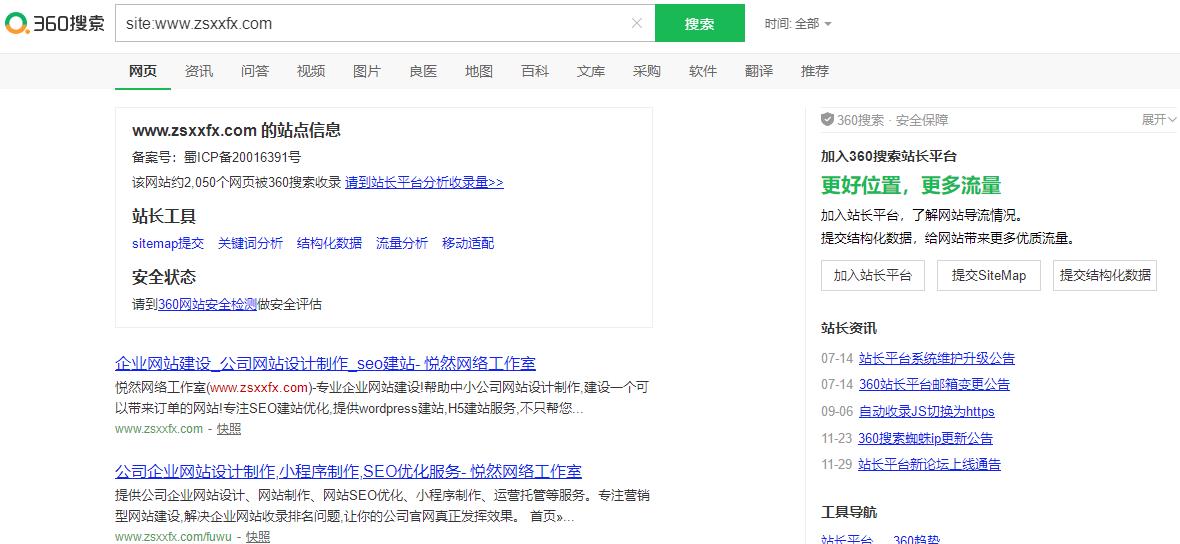Open the 结构化数据 link

(x=330, y=243)
